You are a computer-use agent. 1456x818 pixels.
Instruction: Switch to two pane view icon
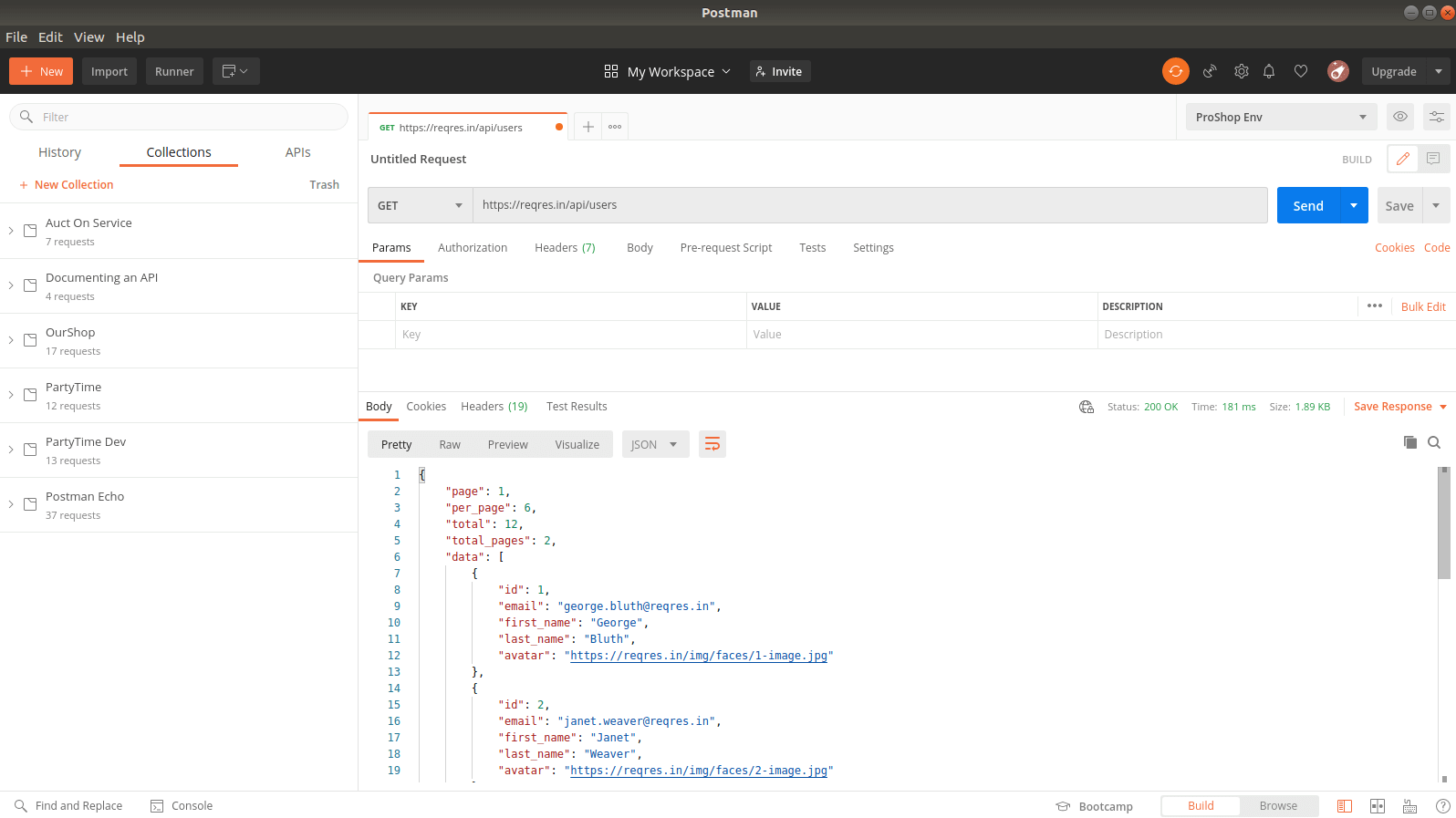click(x=1378, y=806)
